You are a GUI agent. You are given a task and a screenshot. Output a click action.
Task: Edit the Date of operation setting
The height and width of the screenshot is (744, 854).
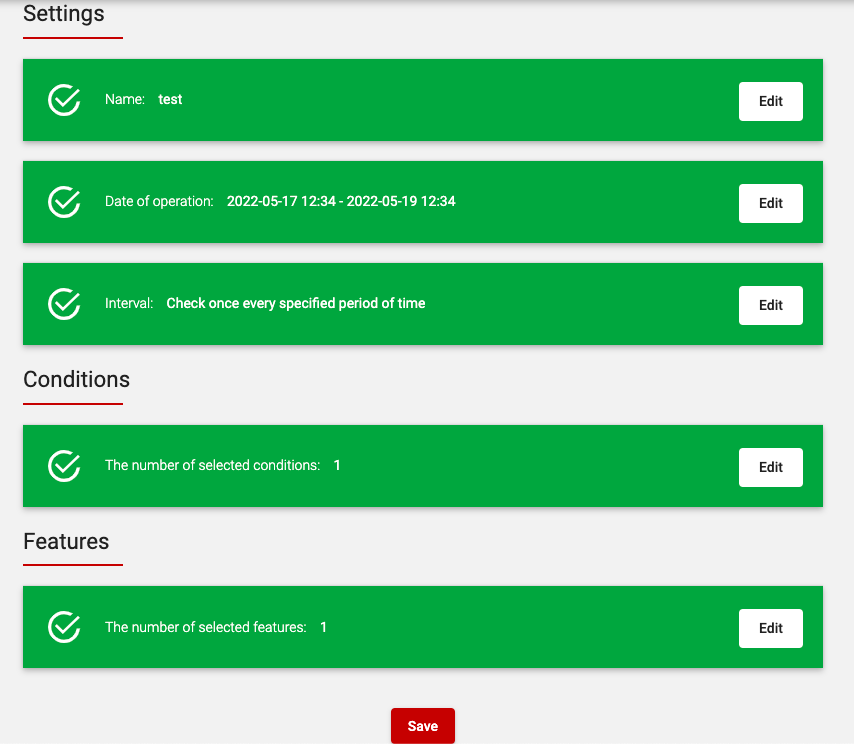point(771,203)
